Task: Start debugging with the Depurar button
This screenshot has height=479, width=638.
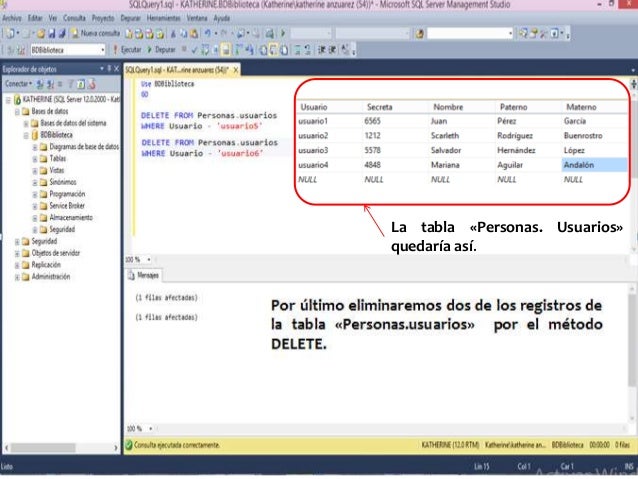Action: [161, 50]
